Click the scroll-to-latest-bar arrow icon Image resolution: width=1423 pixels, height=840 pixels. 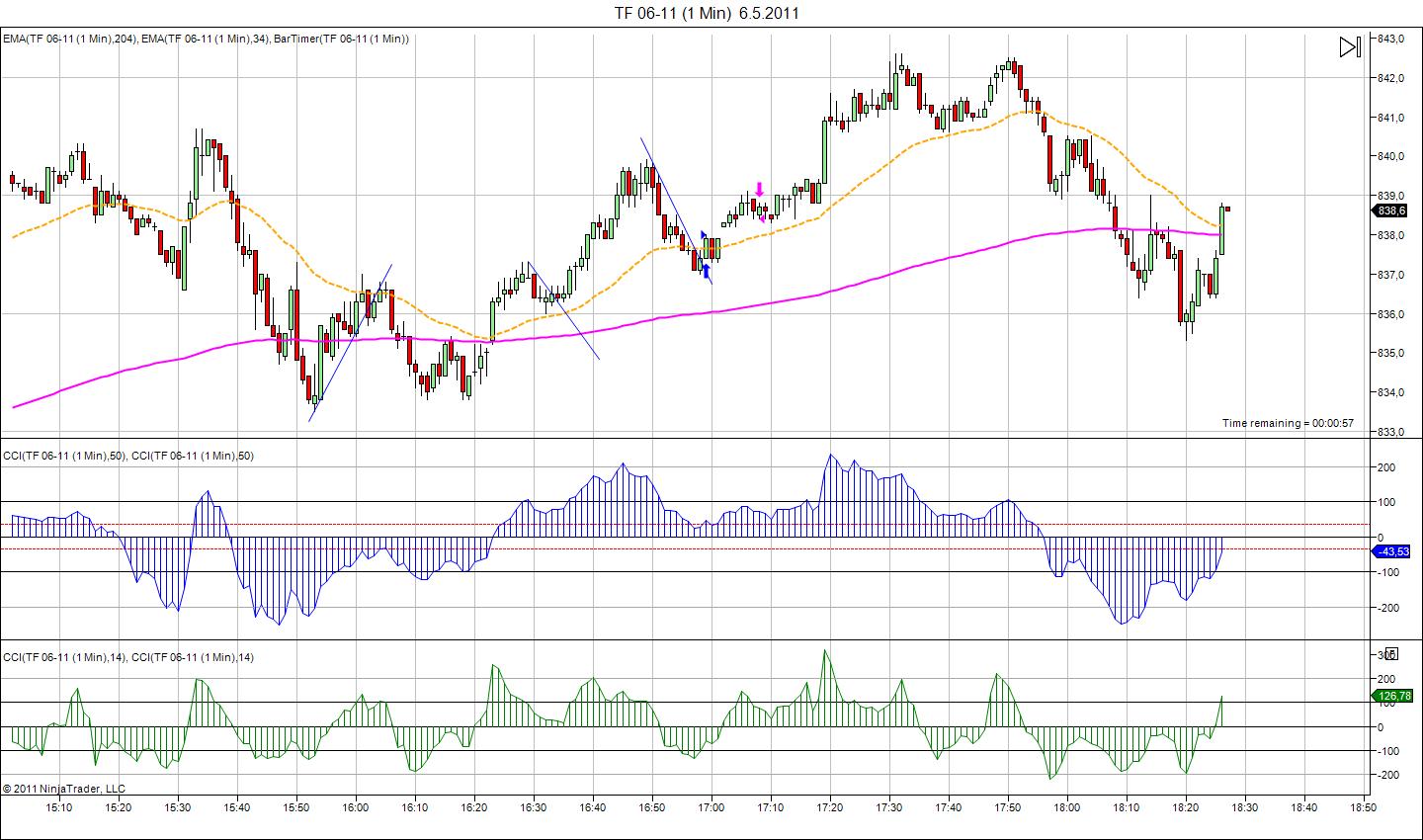pos(1350,46)
